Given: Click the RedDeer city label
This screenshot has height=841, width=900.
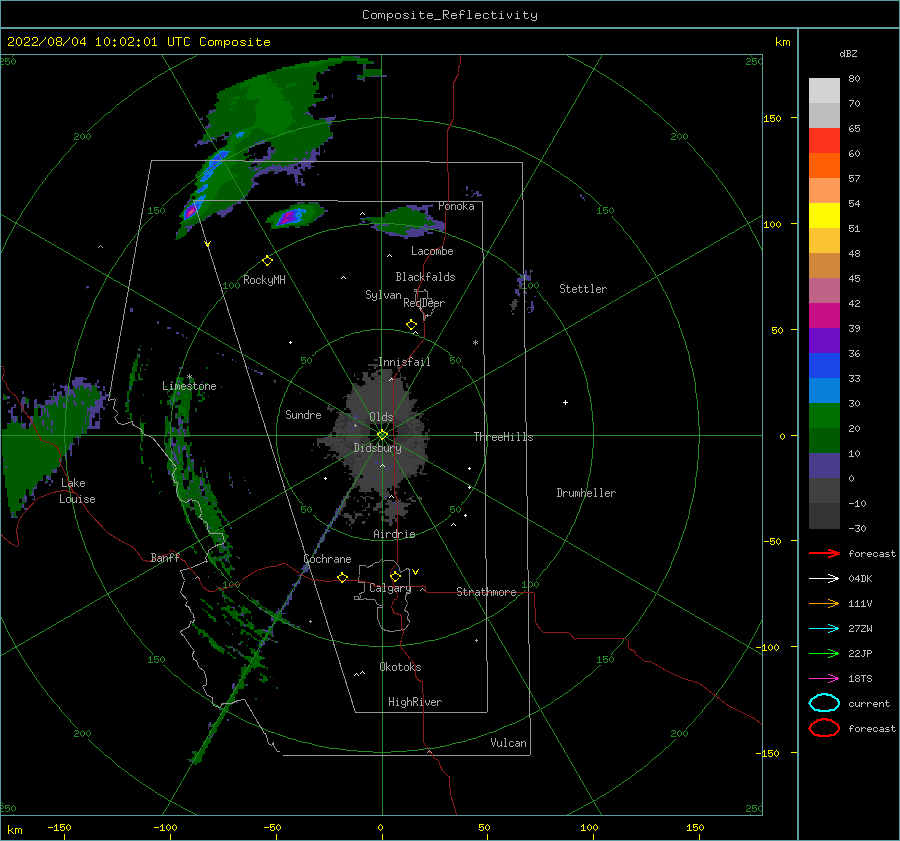Looking at the screenshot, I should (424, 303).
